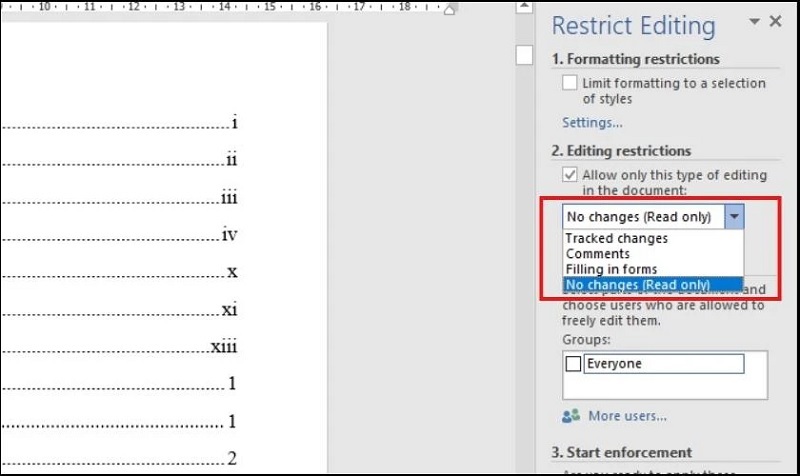The height and width of the screenshot is (476, 800).
Task: Click the No changes (Read only) combo box
Action: click(642, 216)
